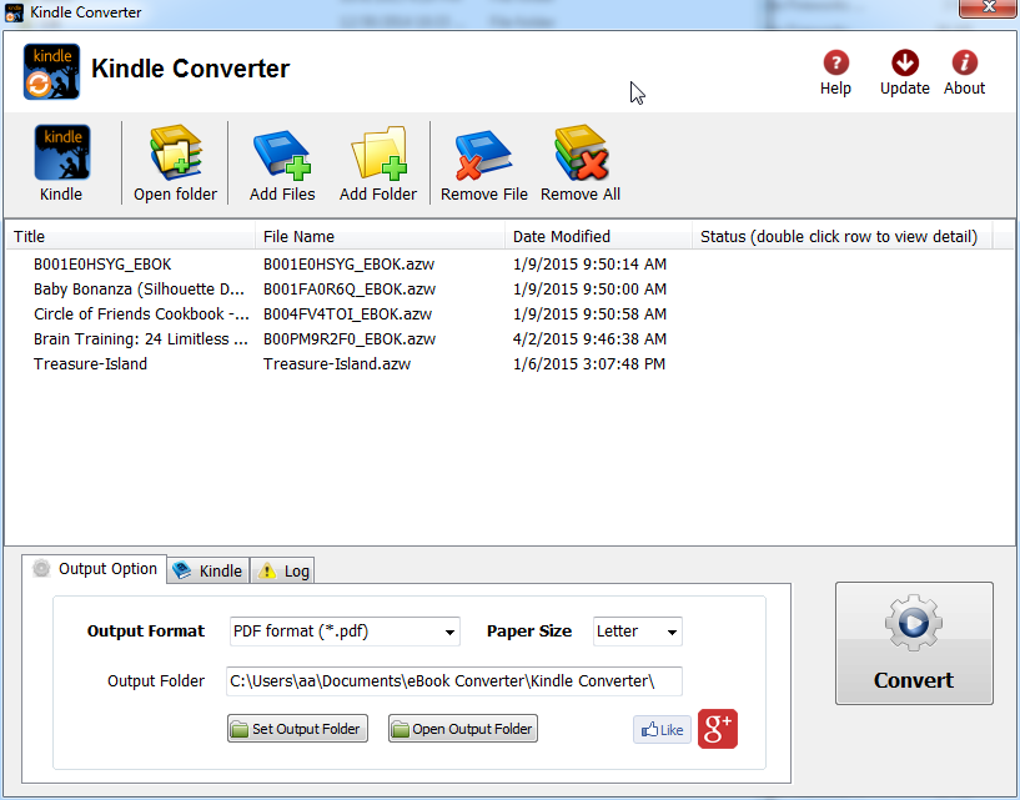Screen dimensions: 1020x800
Task: Sort by the Date Modified column header
Action: [x=598, y=236]
